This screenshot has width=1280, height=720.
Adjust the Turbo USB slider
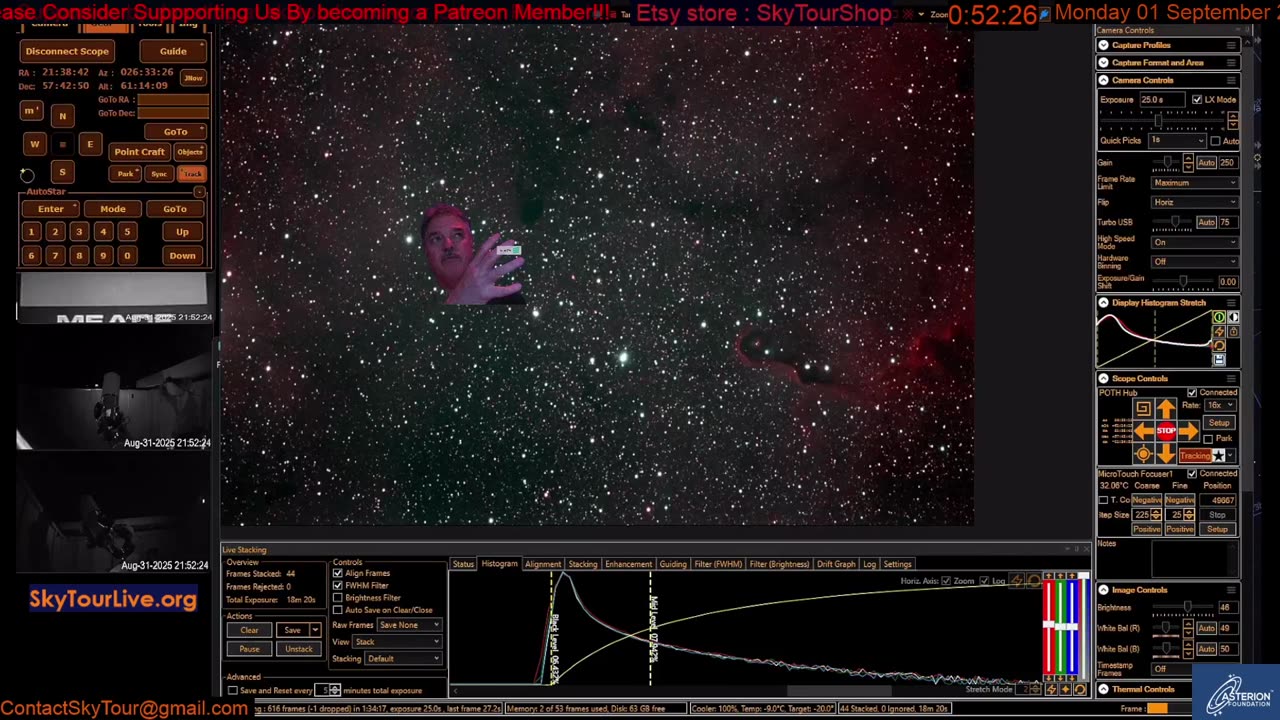(x=1172, y=222)
